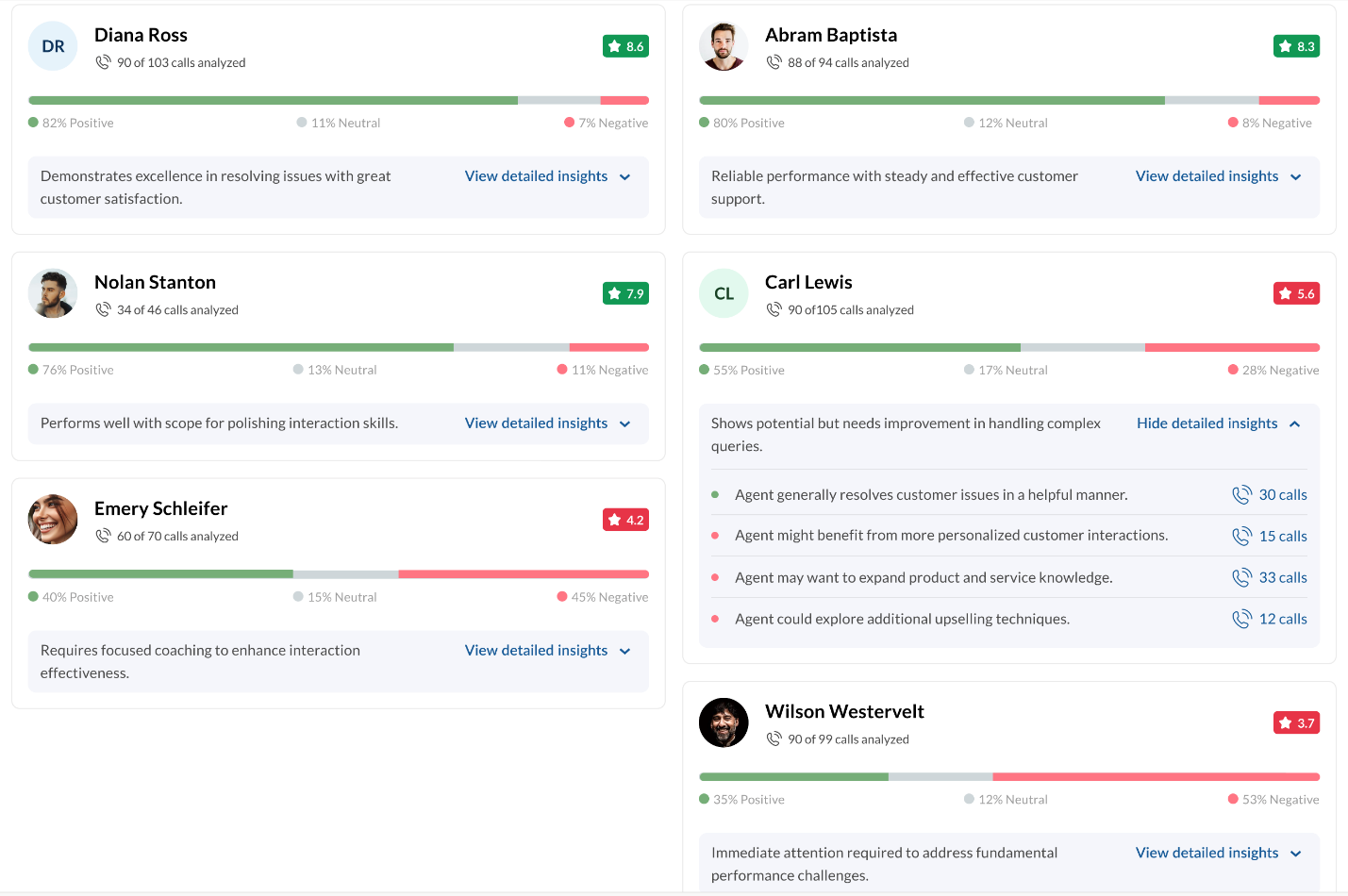Click Emery Schleifer's 4.2 star rating badge
Viewport: 1348px width, 896px height.
tap(625, 520)
